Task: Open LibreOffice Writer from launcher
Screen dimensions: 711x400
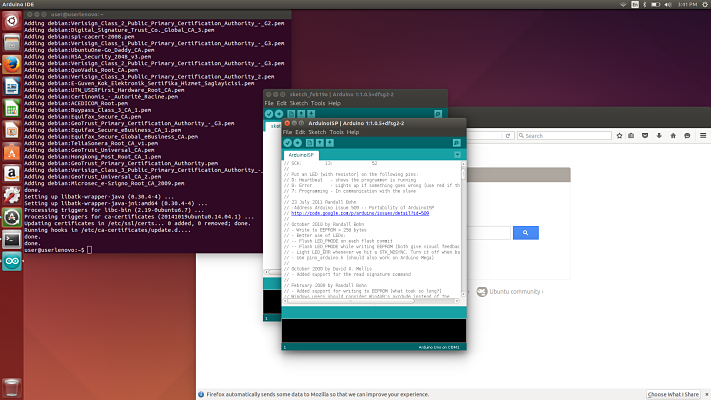Action: pos(12,86)
